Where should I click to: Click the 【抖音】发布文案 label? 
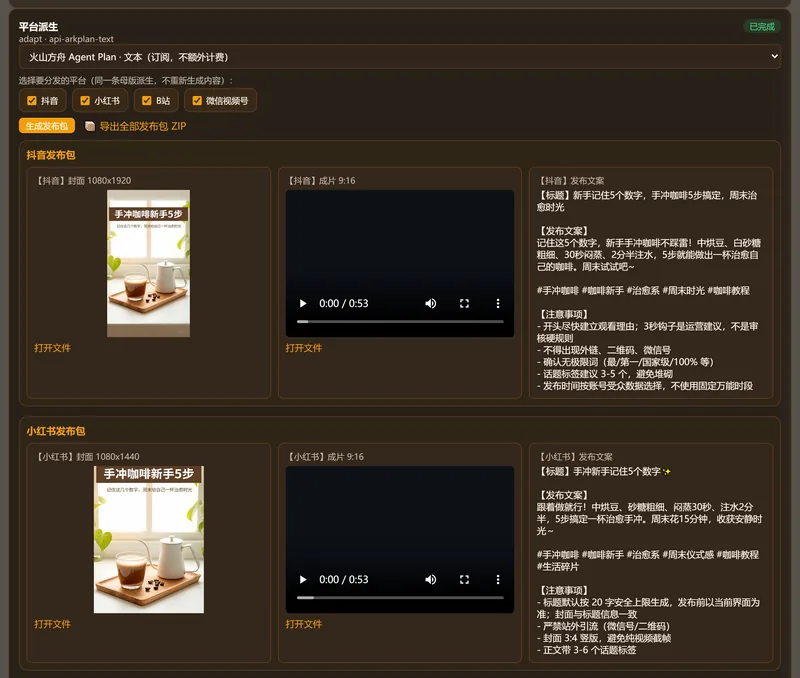[572, 181]
